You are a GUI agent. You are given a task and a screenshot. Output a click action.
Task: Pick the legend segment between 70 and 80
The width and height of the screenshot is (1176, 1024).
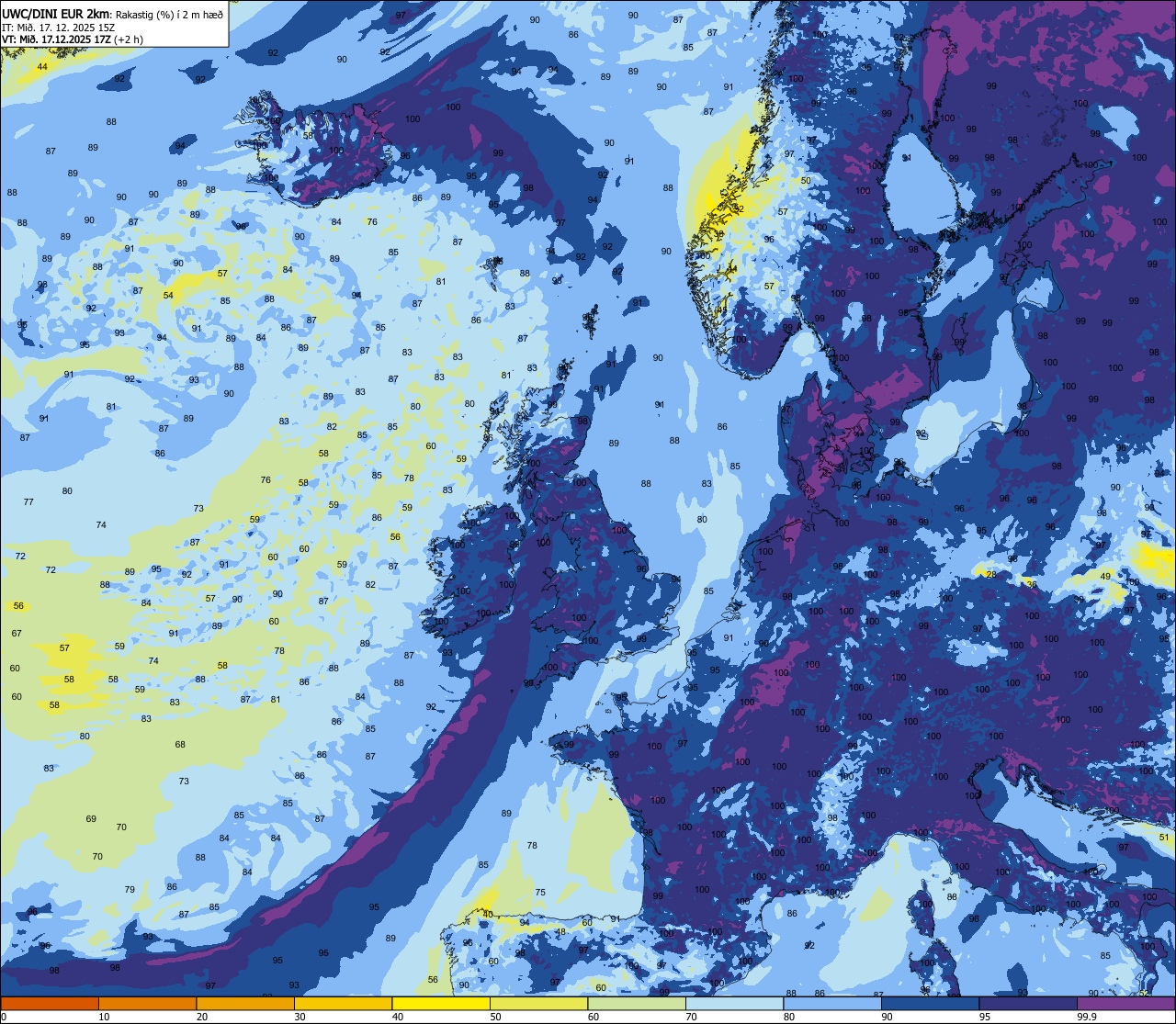click(734, 1003)
